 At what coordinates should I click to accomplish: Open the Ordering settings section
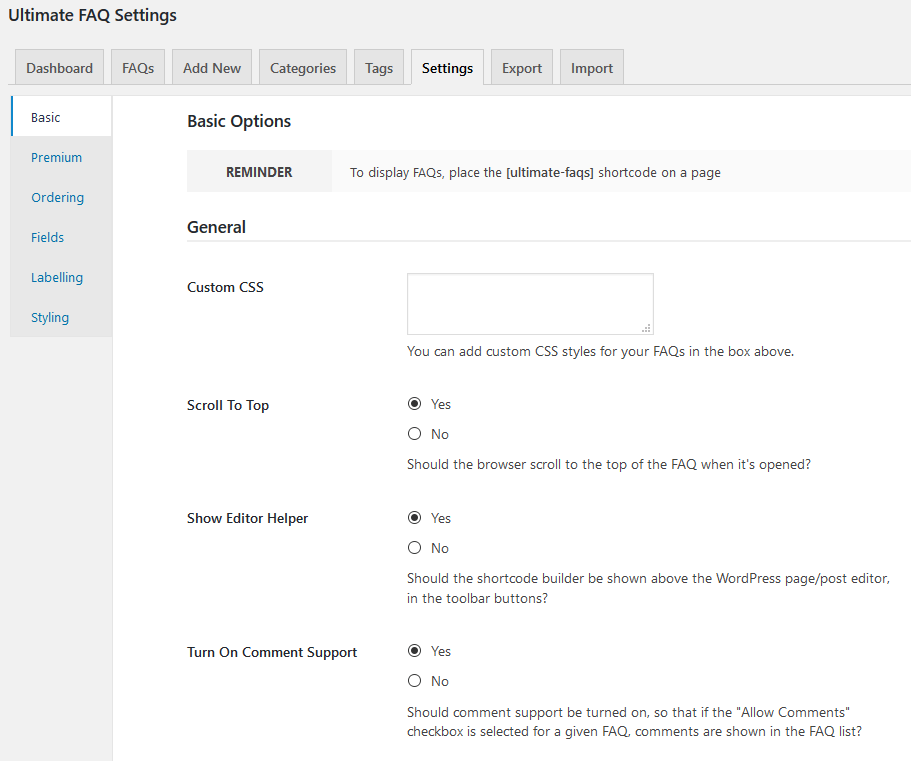click(58, 198)
